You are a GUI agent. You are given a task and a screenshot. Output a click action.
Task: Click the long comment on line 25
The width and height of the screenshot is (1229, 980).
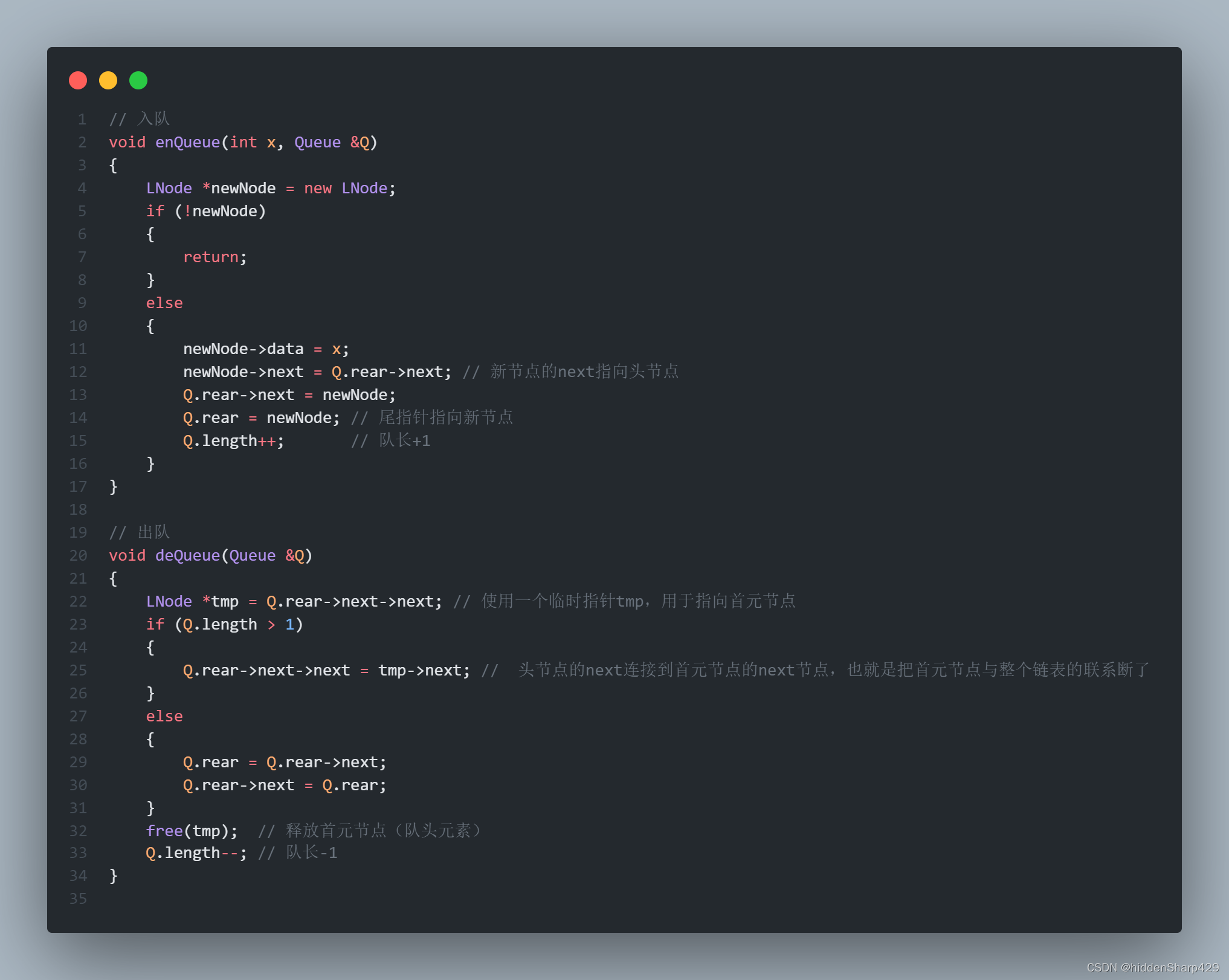[x=816, y=670]
